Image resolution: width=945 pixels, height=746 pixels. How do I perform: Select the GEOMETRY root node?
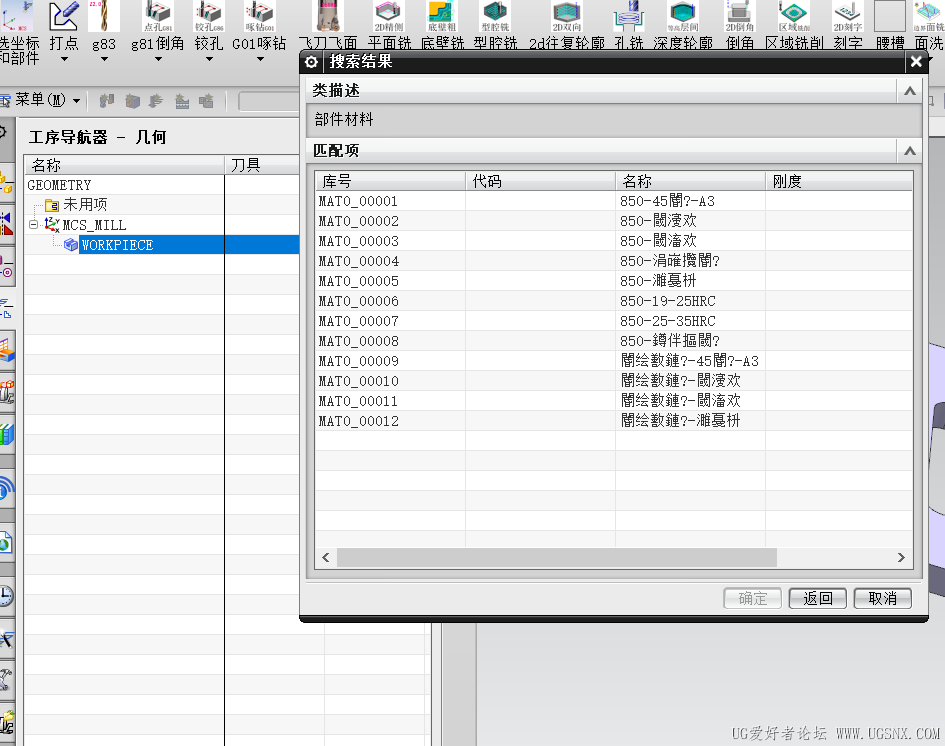(x=59, y=185)
